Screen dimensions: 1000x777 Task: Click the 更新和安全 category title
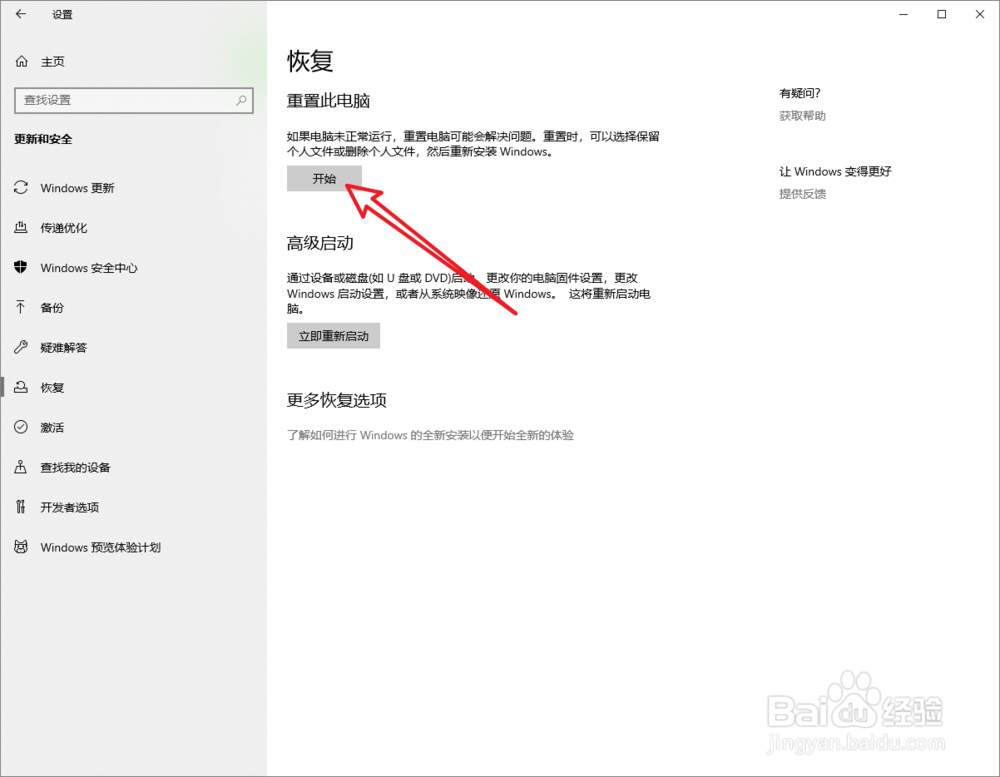click(43, 139)
